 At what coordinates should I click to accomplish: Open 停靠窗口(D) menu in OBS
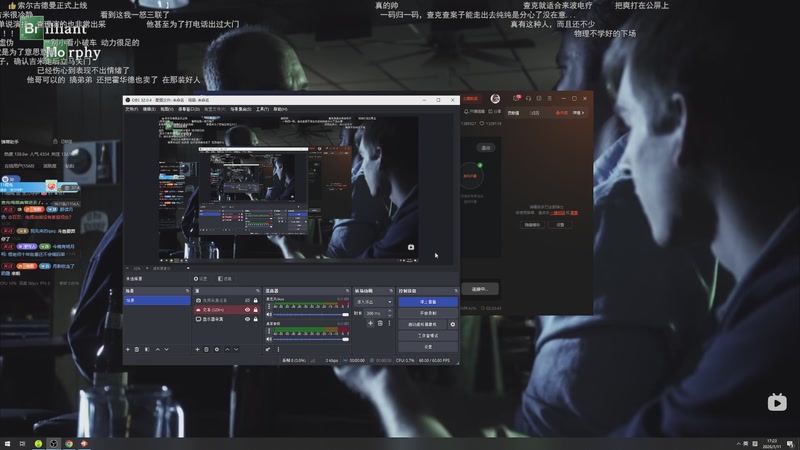[x=189, y=109]
